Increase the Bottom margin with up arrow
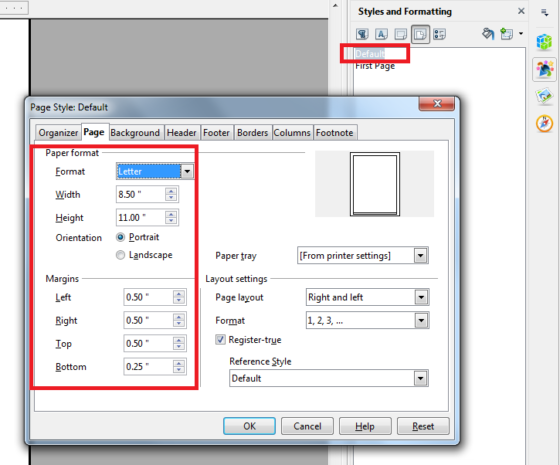Screen dimensions: 560x465 pyautogui.click(x=179, y=363)
